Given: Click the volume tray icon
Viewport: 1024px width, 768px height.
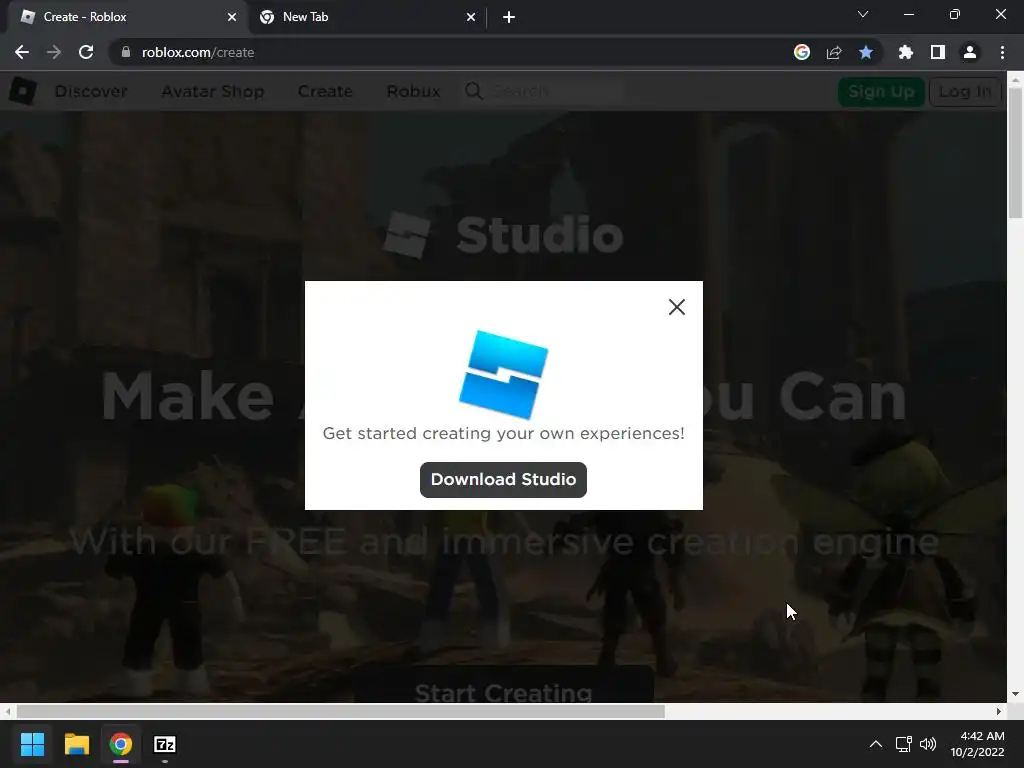Looking at the screenshot, I should coord(927,744).
